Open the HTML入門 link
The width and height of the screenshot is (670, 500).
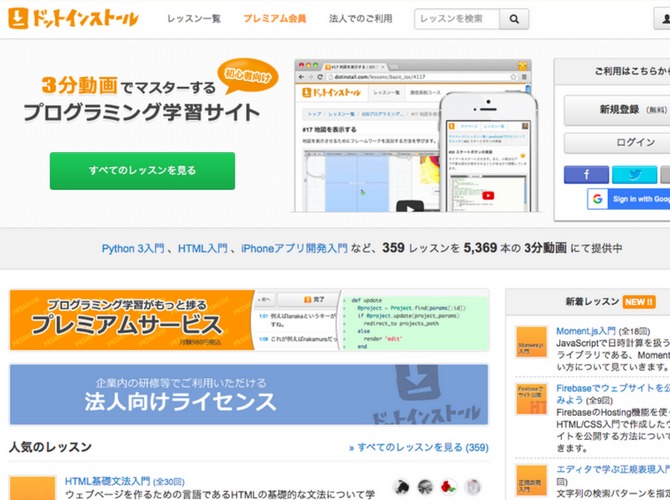[202, 248]
